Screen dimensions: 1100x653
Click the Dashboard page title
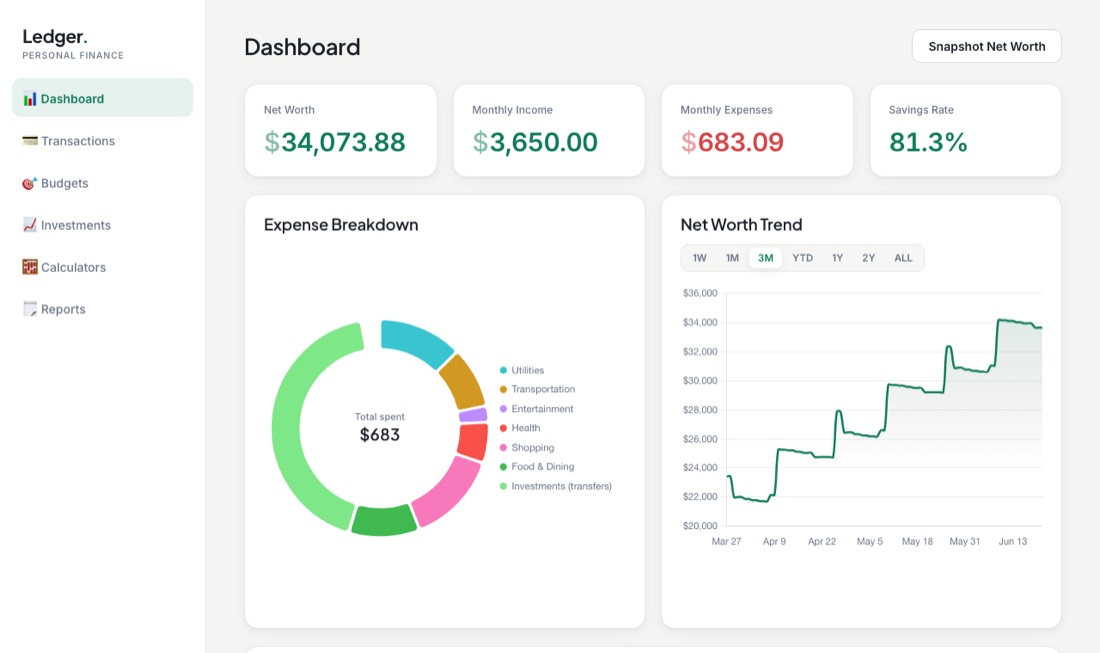tap(302, 47)
